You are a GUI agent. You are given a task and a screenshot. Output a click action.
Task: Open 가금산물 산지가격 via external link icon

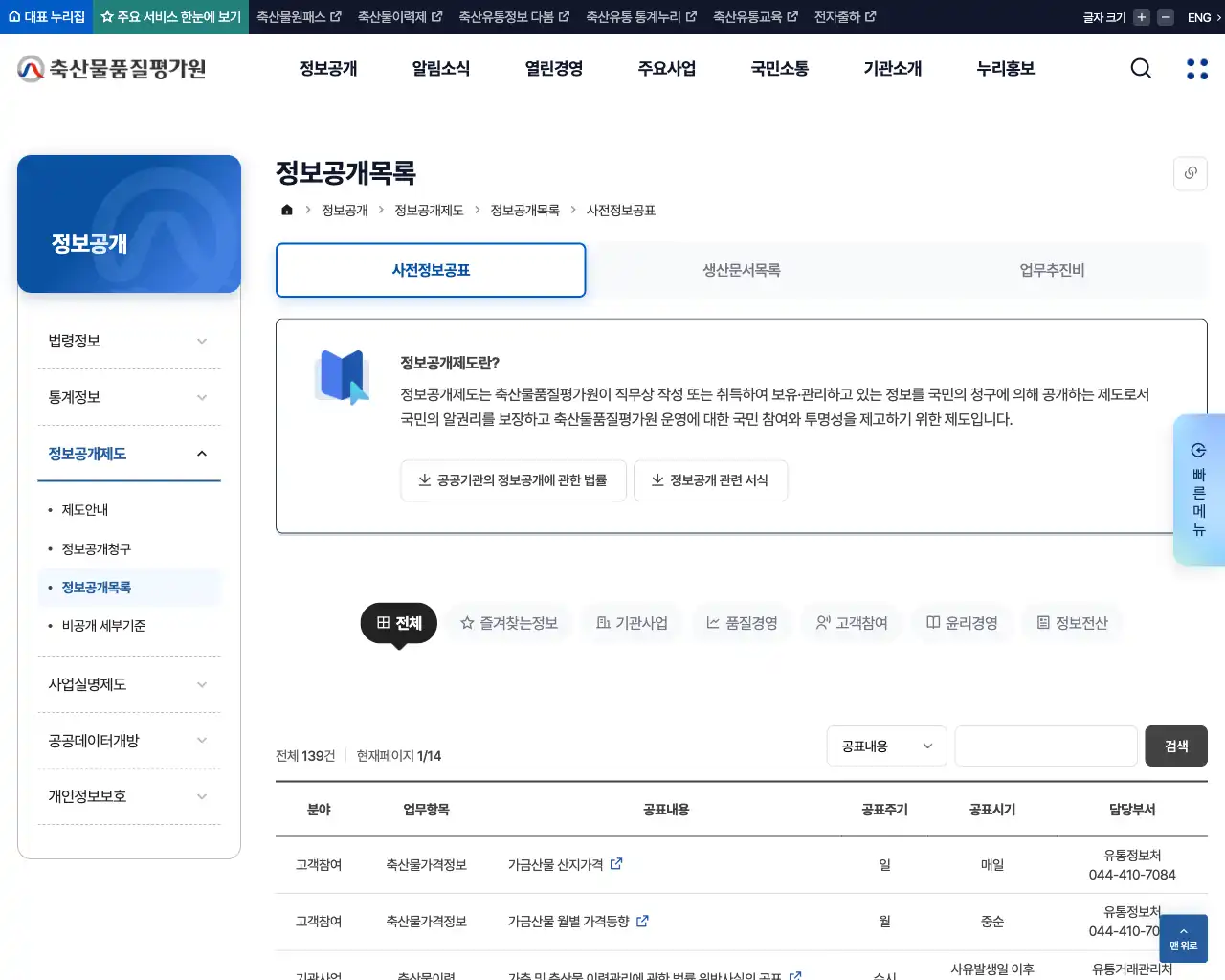point(616,862)
